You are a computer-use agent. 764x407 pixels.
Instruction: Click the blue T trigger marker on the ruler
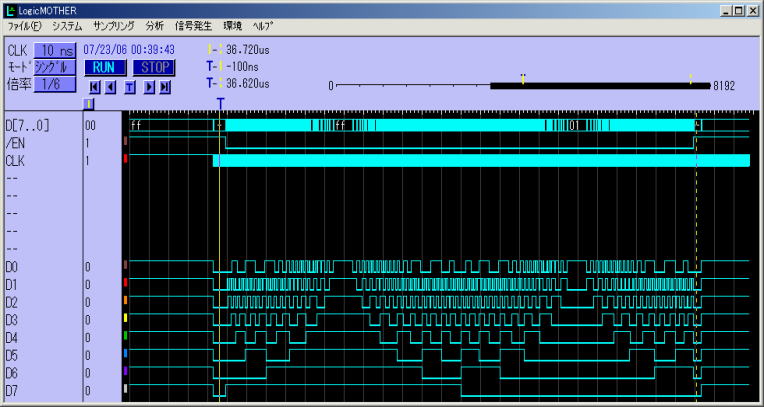click(219, 102)
